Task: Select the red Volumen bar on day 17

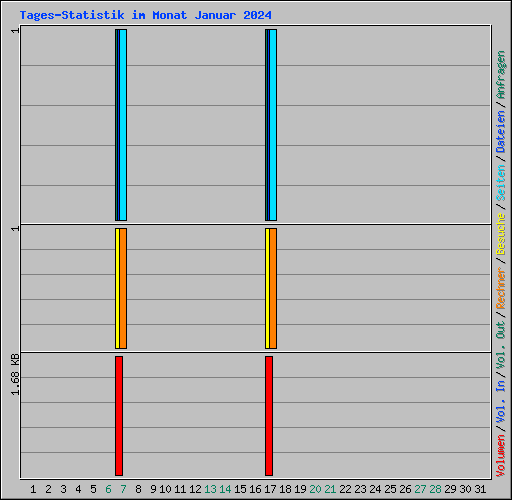Action: click(x=269, y=416)
